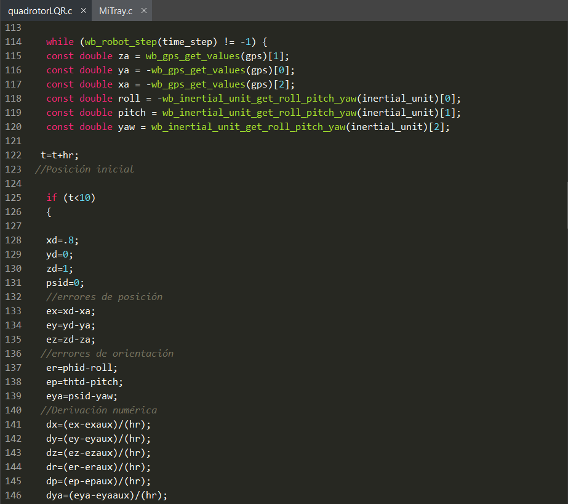The height and width of the screenshot is (504, 568).
Task: Close the quadrotorLQR.c tab
Action: coord(83,11)
